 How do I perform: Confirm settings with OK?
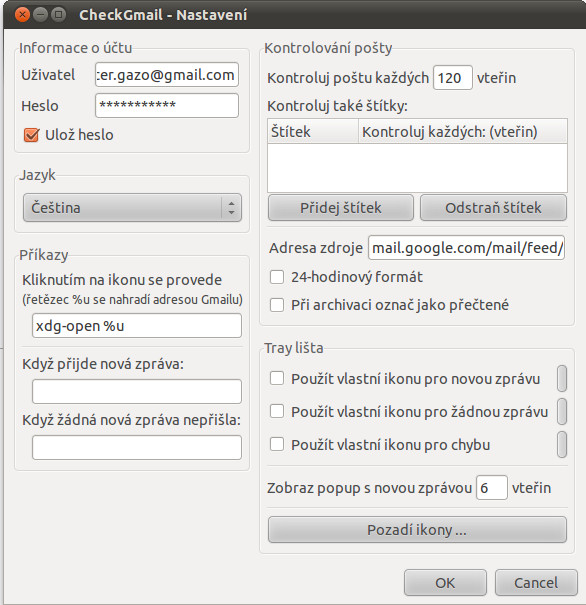[445, 583]
